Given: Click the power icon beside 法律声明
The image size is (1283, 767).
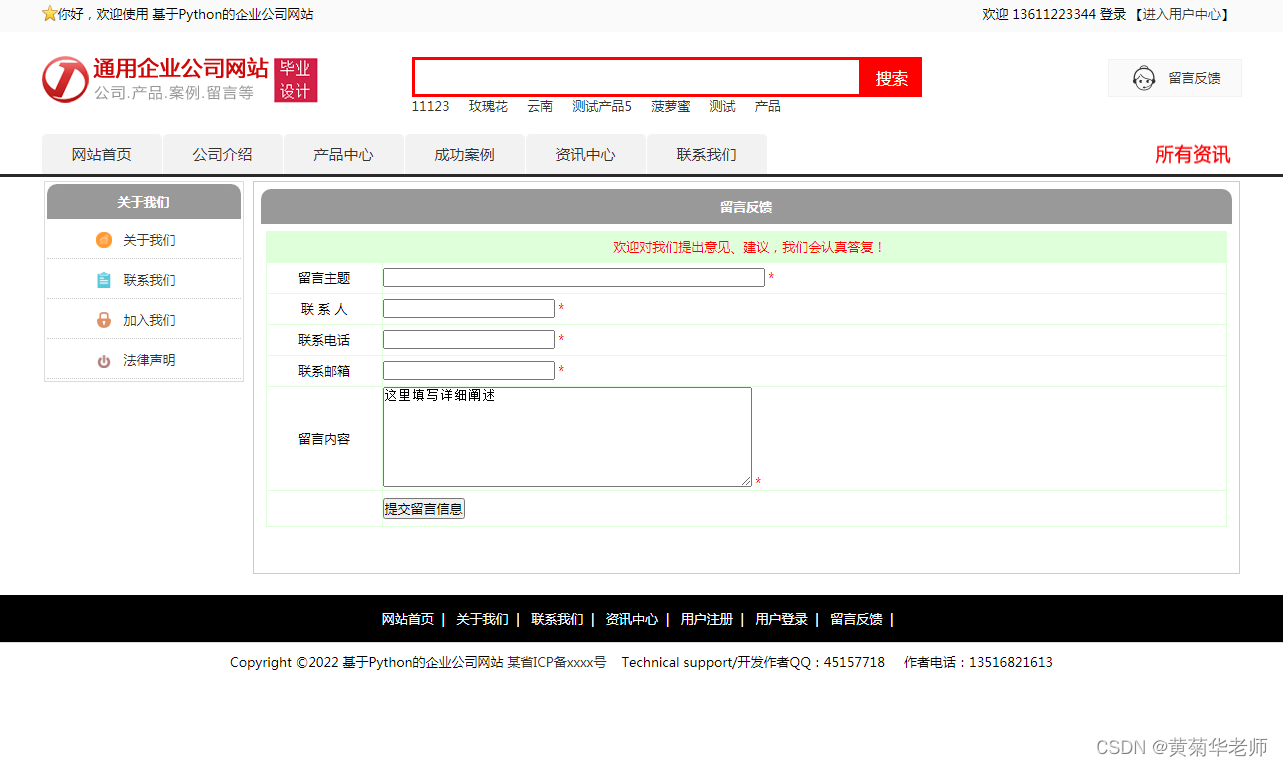Looking at the screenshot, I should [104, 360].
